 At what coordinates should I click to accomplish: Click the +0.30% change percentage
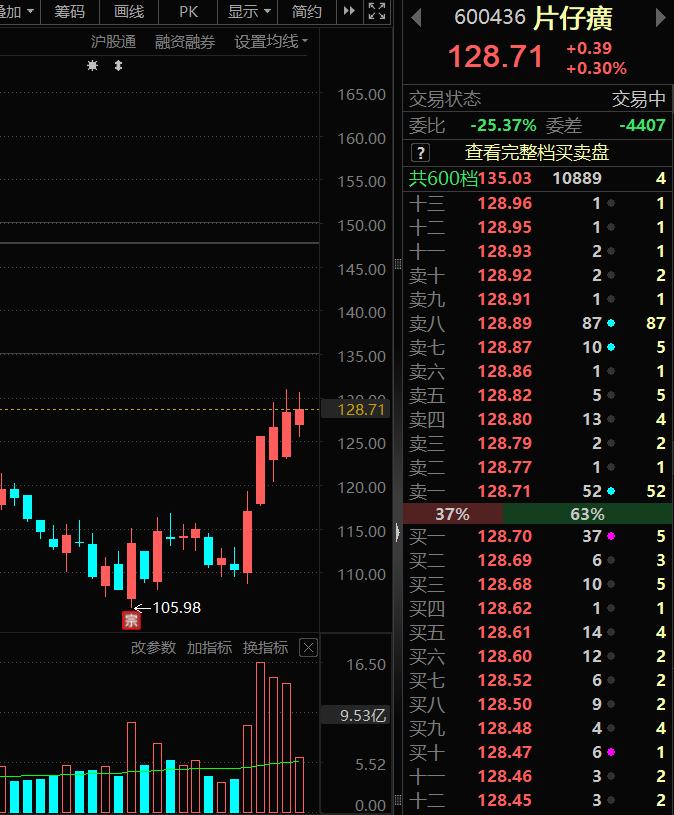click(x=596, y=68)
